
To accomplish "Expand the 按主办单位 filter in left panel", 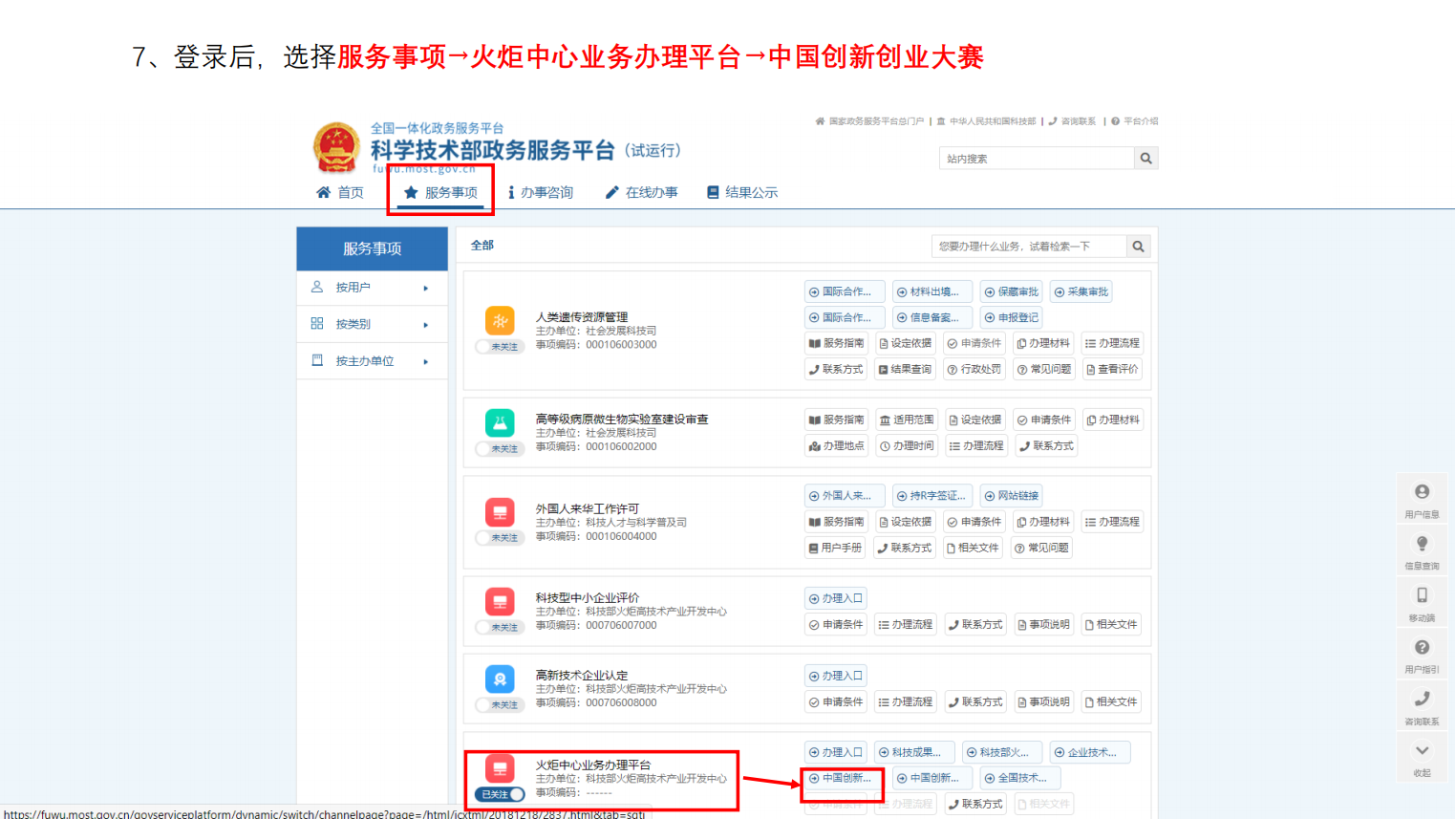I will tap(372, 361).
